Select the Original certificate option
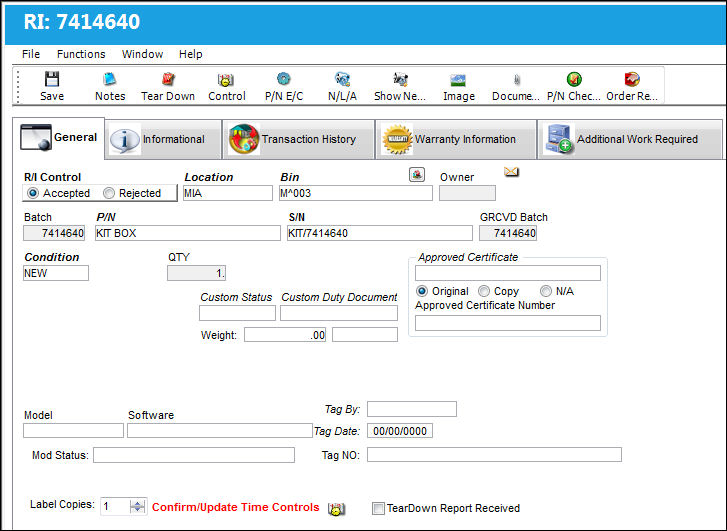 click(x=421, y=291)
